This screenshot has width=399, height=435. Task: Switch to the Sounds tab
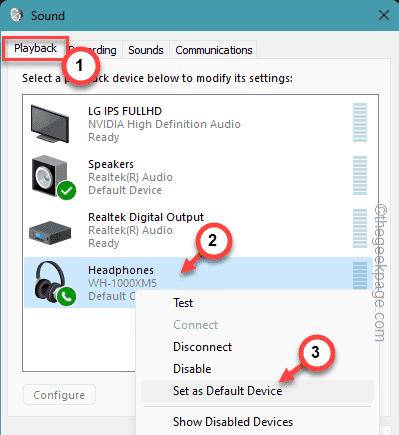point(146,50)
